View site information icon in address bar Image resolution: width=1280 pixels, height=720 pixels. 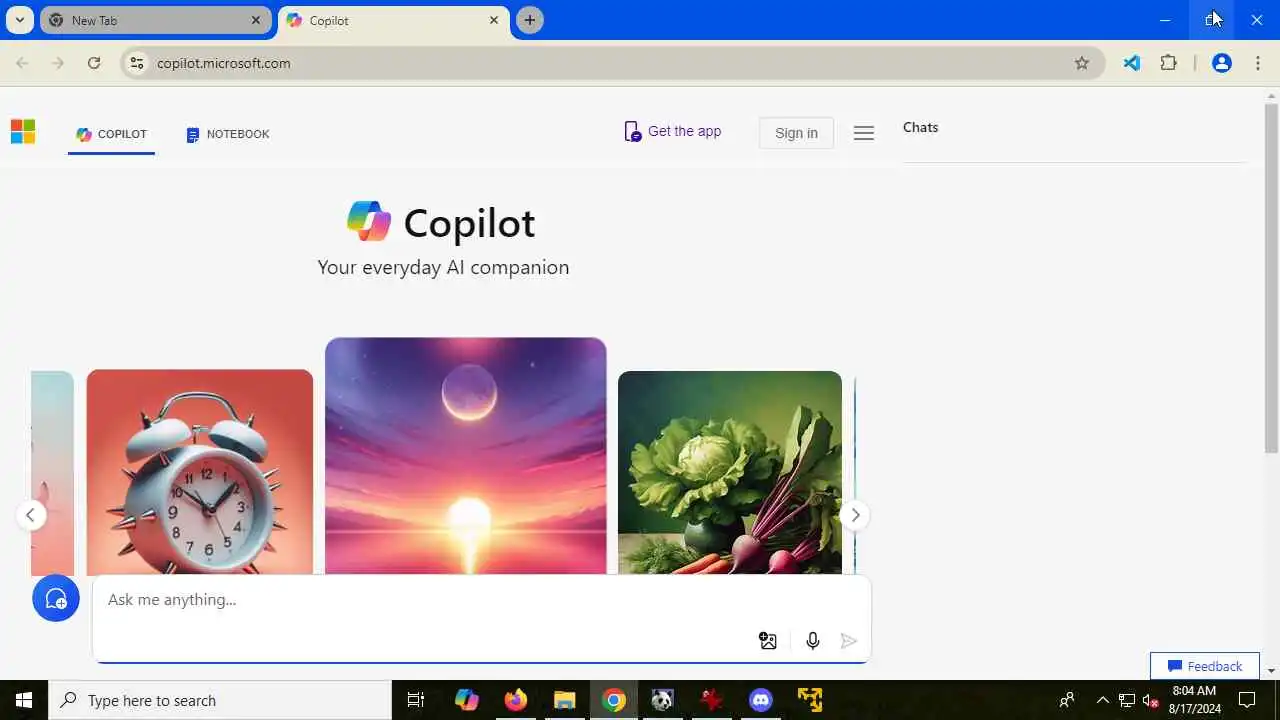point(137,63)
